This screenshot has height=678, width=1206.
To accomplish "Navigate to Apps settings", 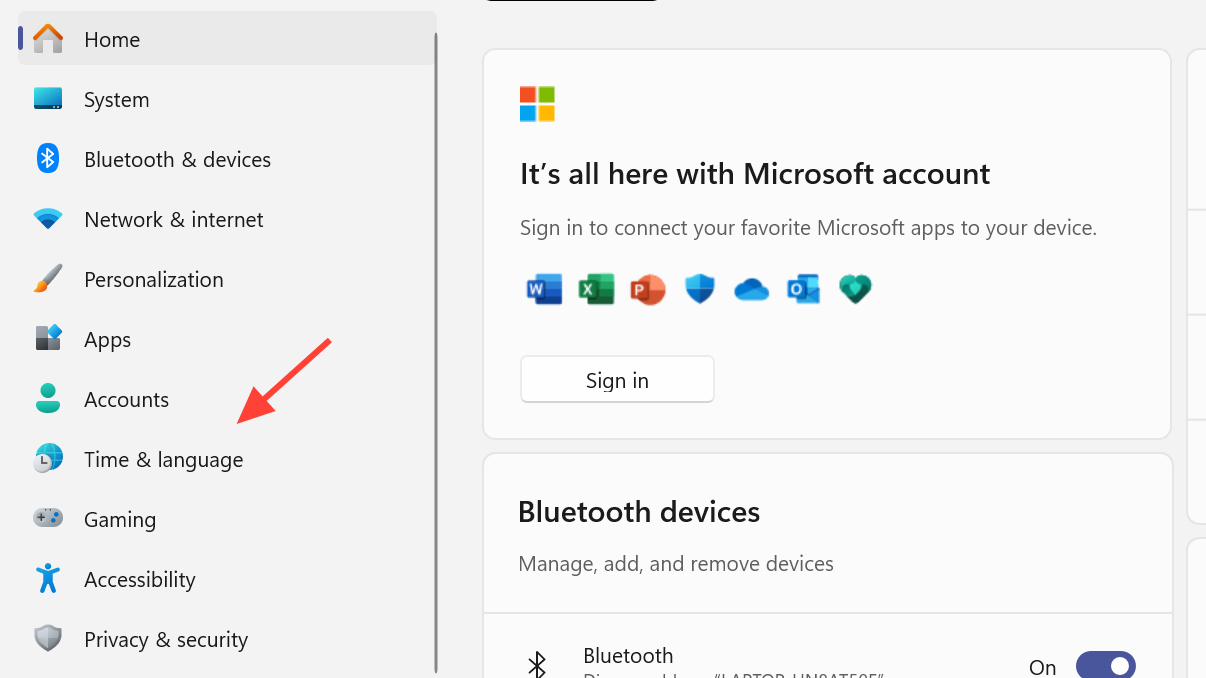I will [227, 339].
